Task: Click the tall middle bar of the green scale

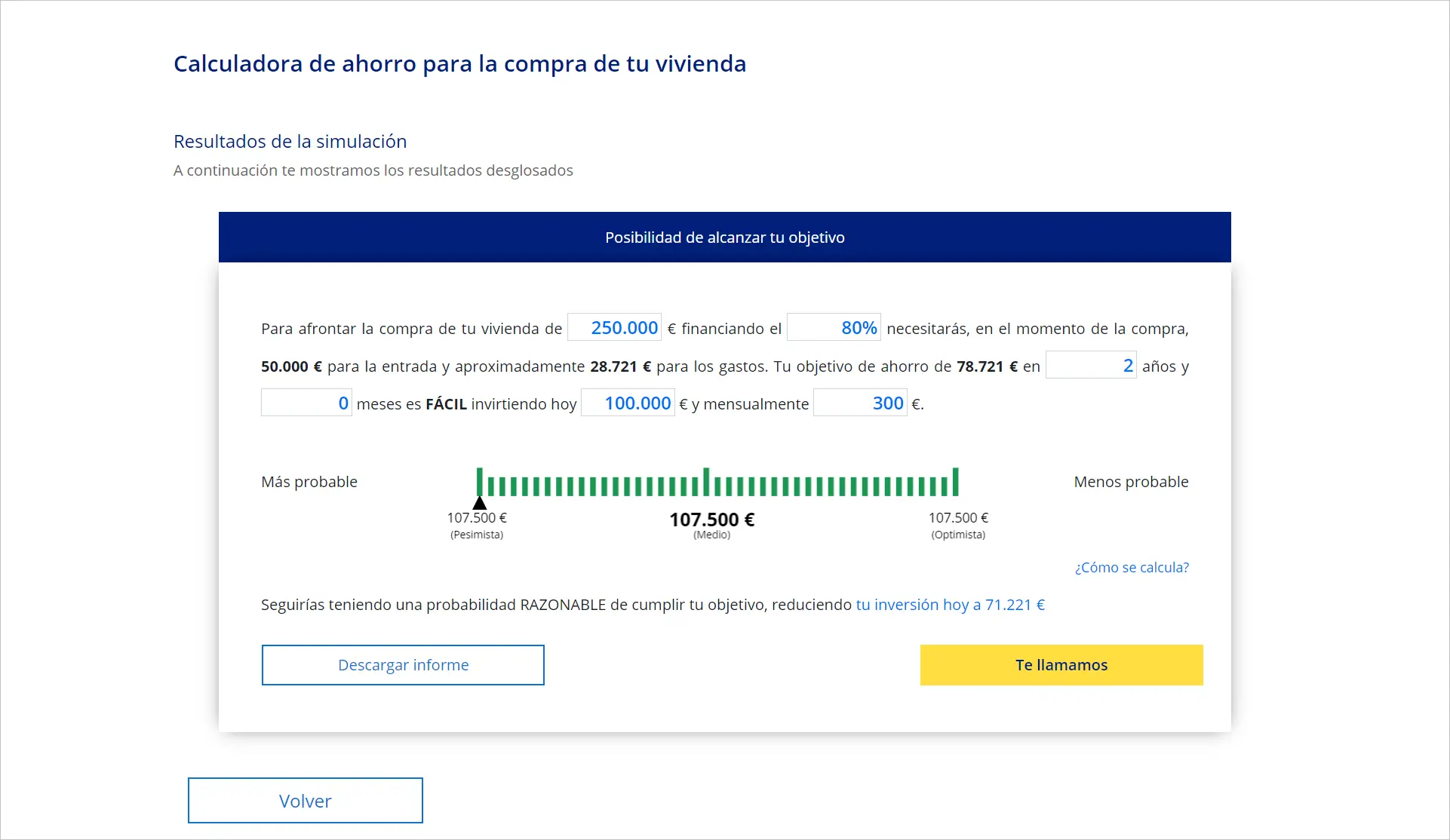Action: 706,482
